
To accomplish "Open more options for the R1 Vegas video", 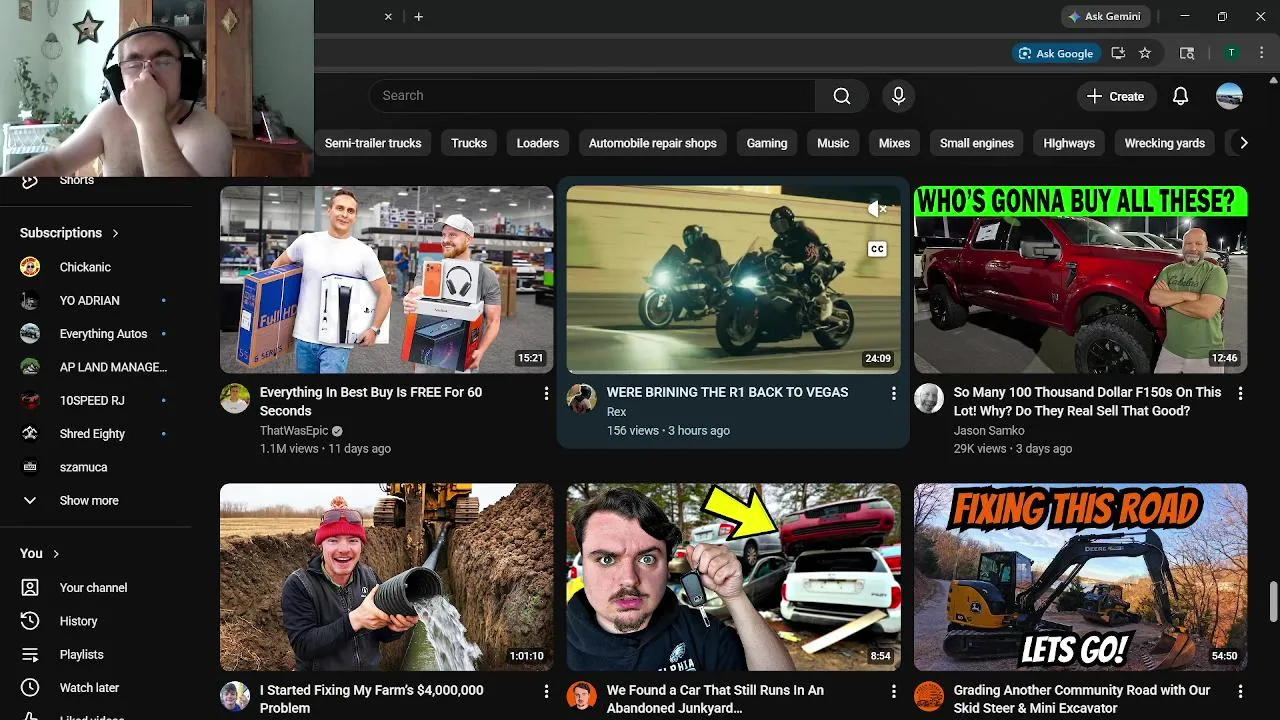I will pos(893,394).
